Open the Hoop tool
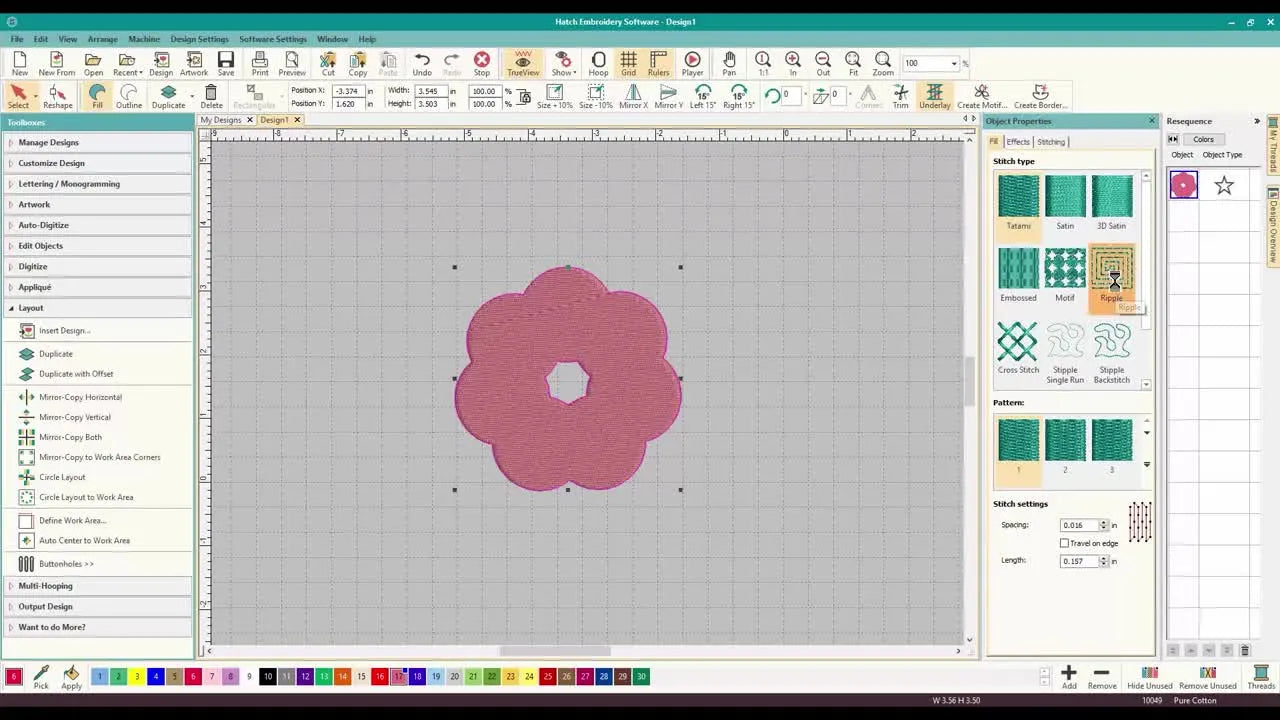Viewport: 1280px width, 720px height. click(598, 63)
